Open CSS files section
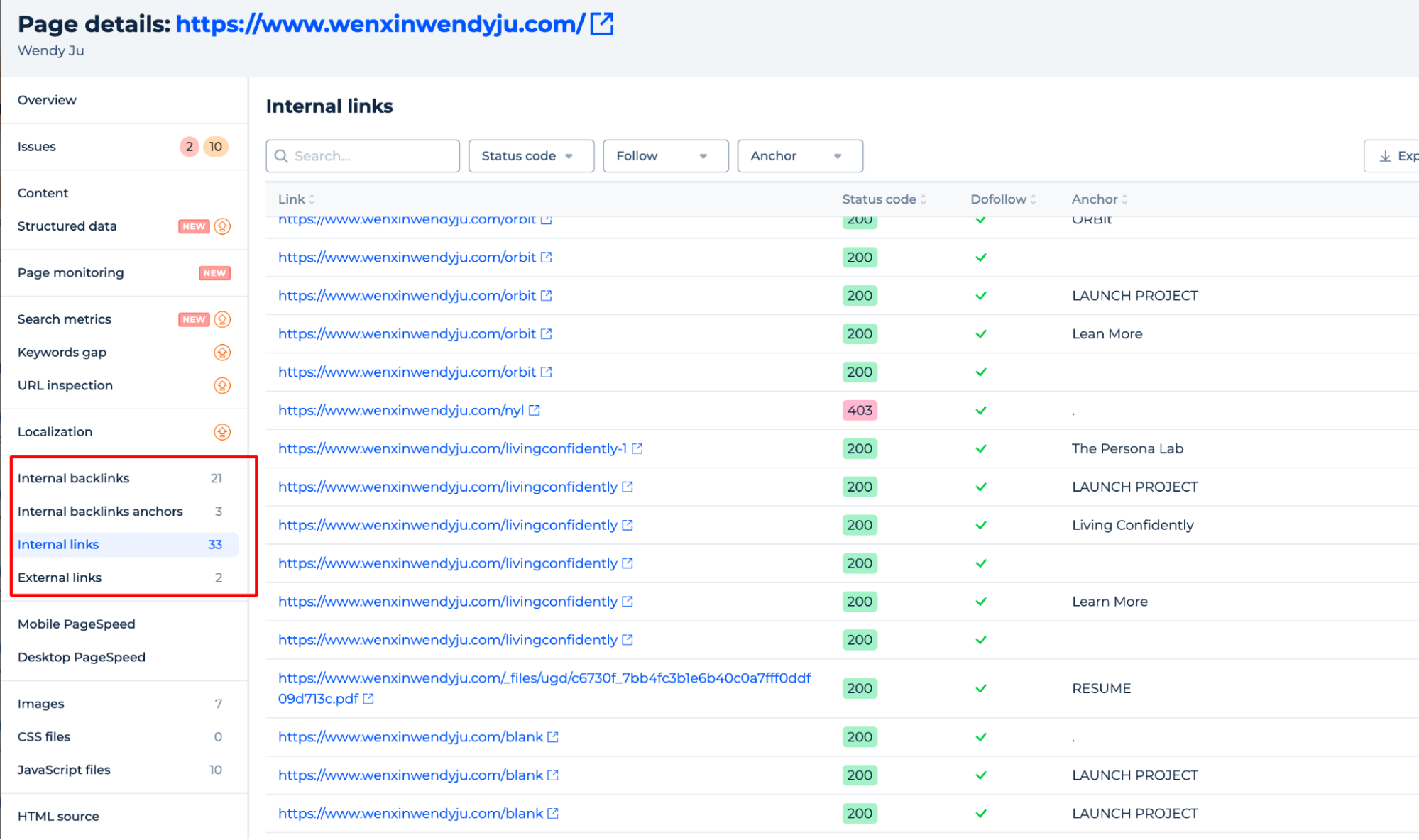The image size is (1419, 840). coord(44,737)
